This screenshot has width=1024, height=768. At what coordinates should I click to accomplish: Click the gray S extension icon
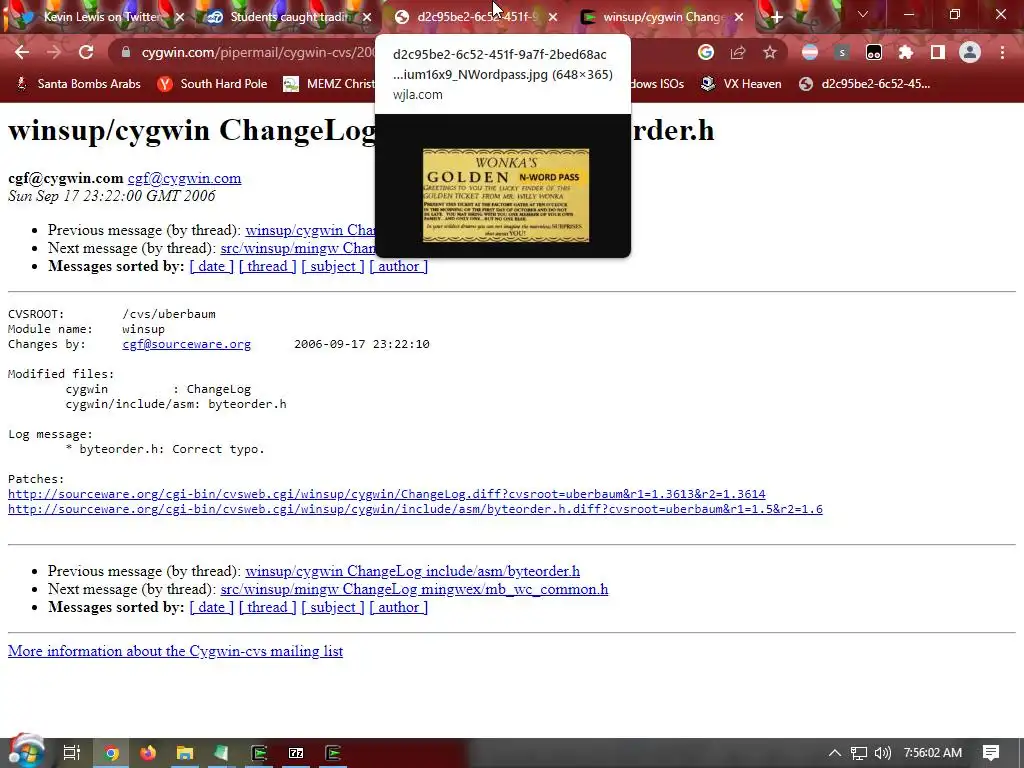click(842, 52)
